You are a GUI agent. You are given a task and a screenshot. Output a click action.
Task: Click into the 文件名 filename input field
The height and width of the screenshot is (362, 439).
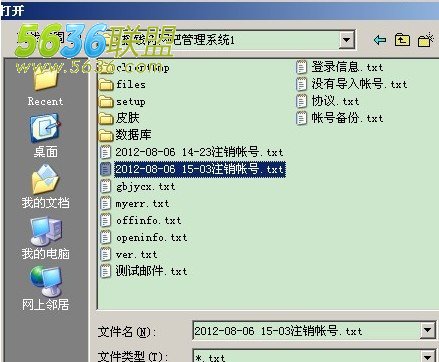coord(306,331)
